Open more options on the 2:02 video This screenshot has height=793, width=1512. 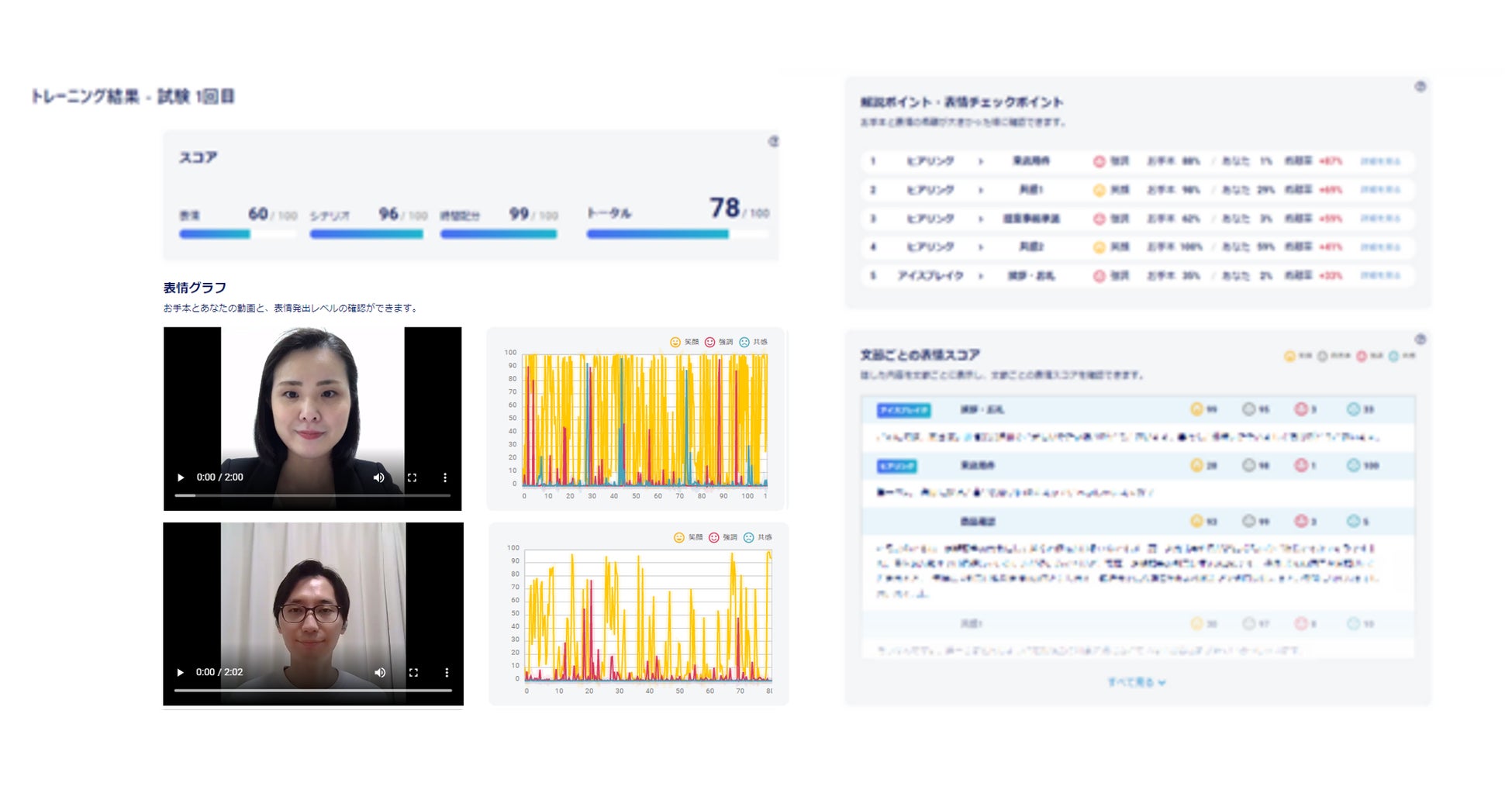tap(447, 673)
